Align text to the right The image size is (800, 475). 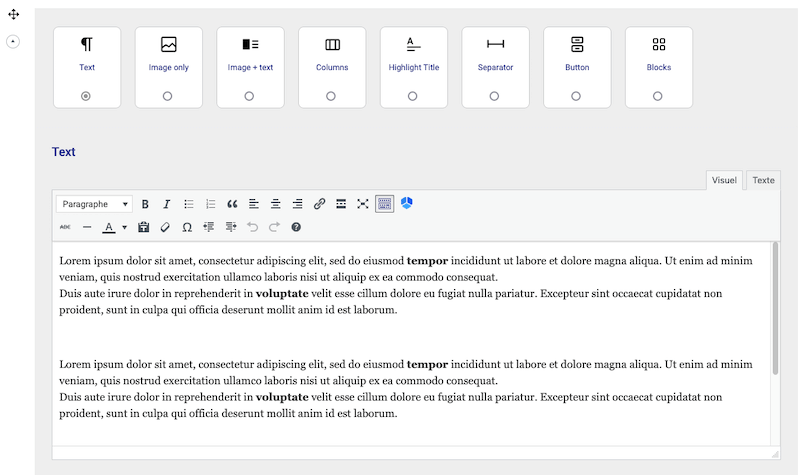297,204
